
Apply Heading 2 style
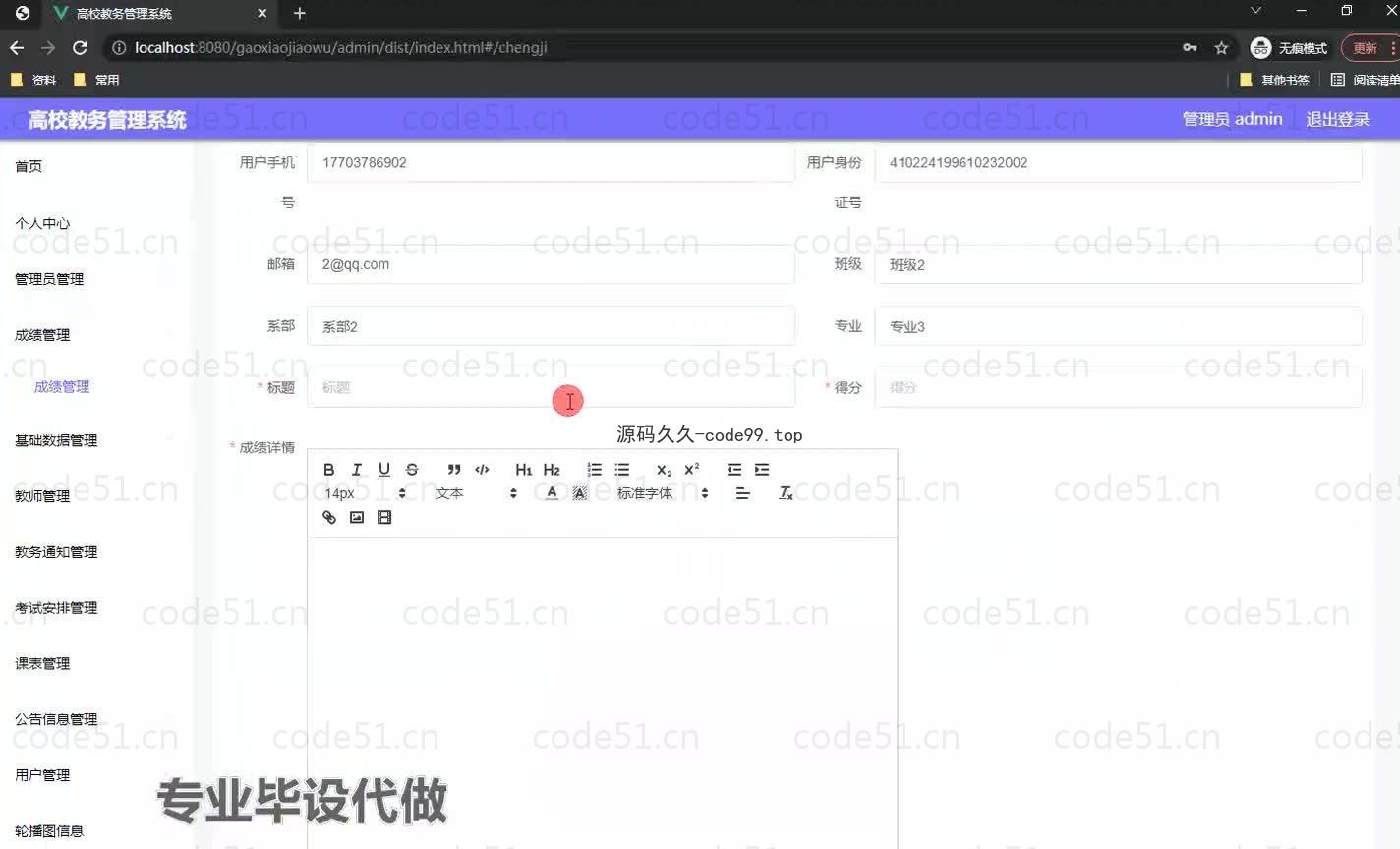click(x=552, y=470)
